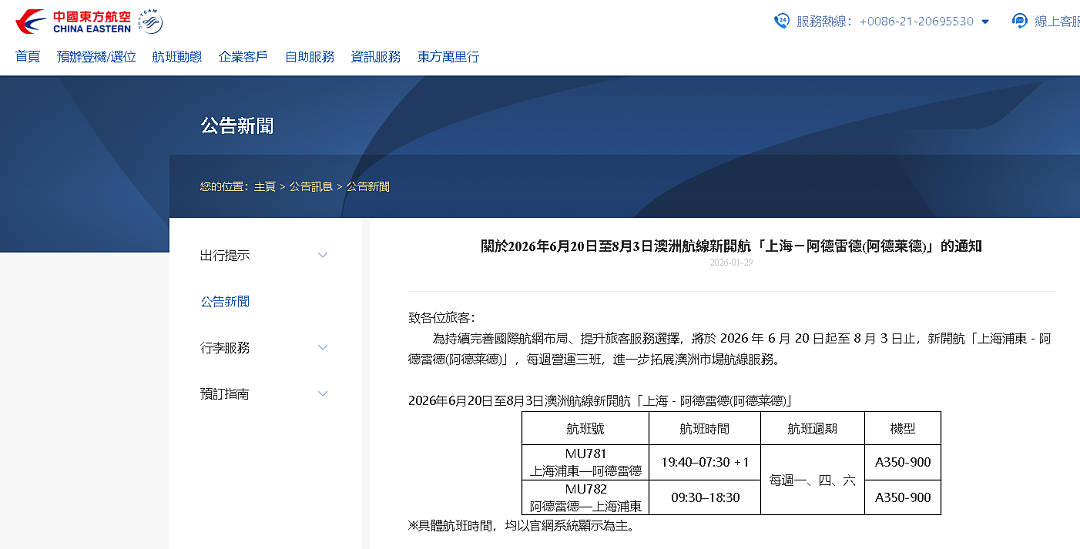Click the 每週一、四、六 schedule cell
The width and height of the screenshot is (1080, 549).
click(x=812, y=480)
